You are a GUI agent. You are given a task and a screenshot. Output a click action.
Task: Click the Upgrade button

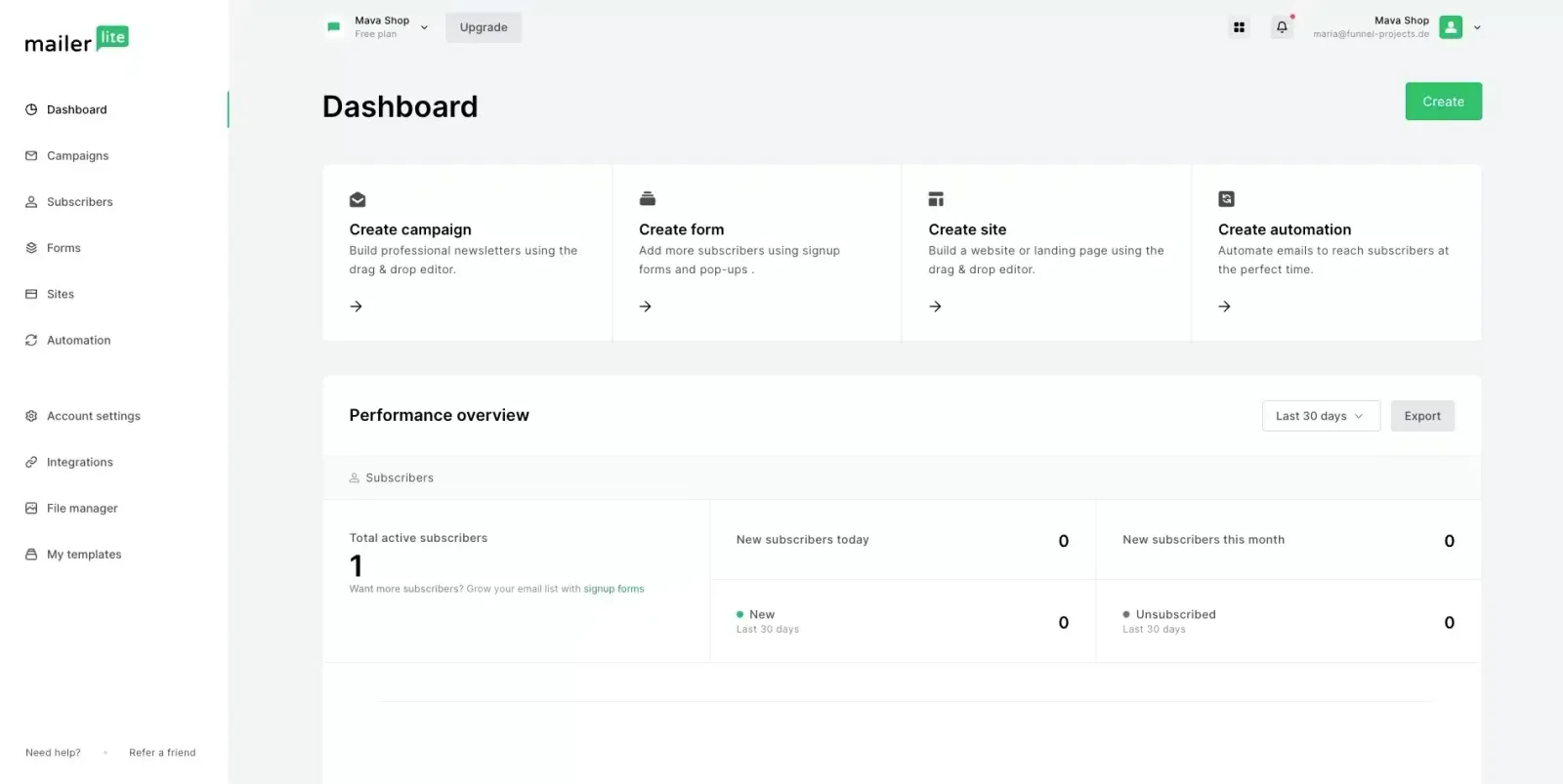pyautogui.click(x=484, y=27)
